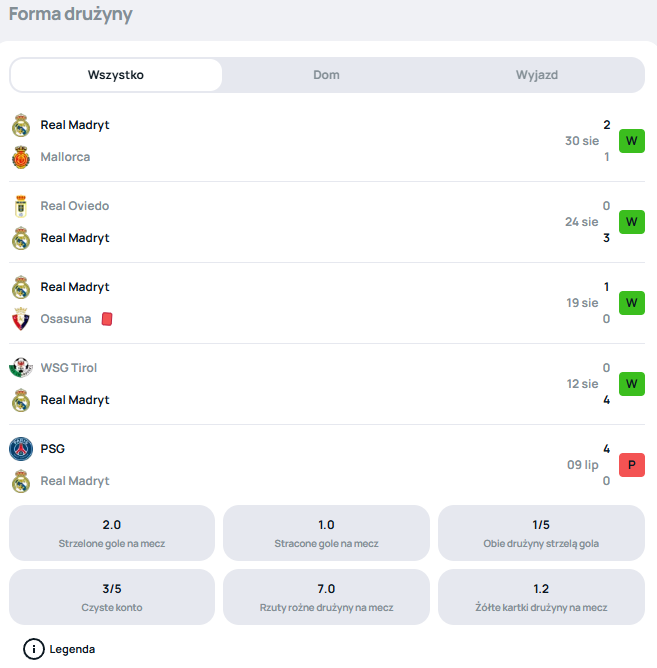Click the Żółte kartki drużyny na mecz tile

click(541, 597)
